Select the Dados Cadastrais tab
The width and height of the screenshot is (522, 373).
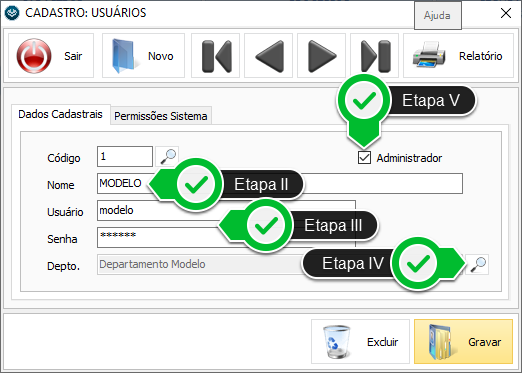tap(60, 114)
